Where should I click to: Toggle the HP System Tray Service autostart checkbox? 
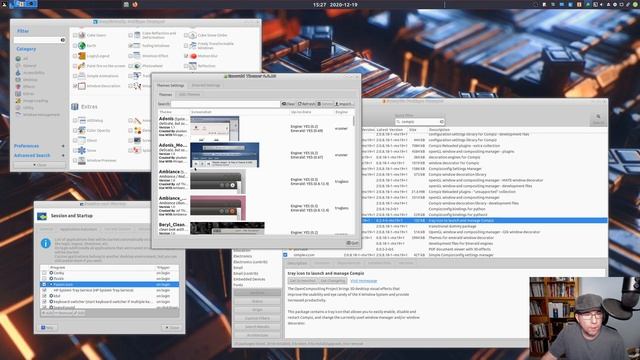click(x=44, y=290)
